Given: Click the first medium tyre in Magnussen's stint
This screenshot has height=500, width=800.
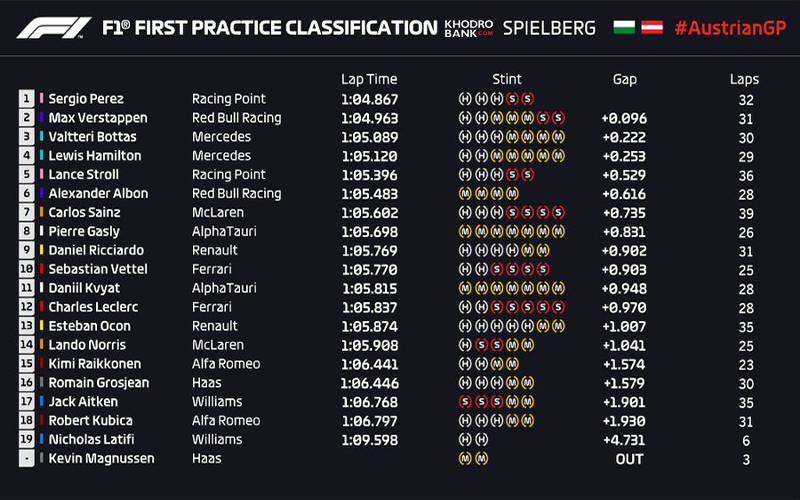Looking at the screenshot, I should pyautogui.click(x=464, y=459).
